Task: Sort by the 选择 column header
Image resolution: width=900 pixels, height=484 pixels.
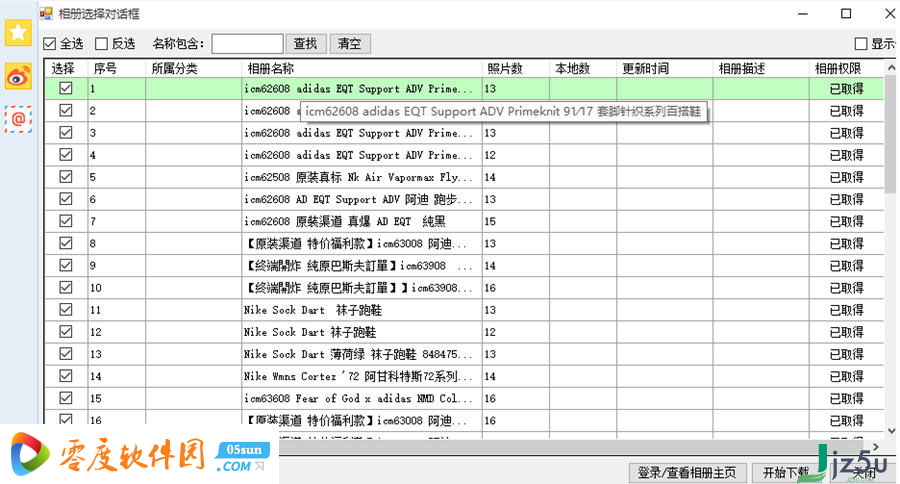Action: click(66, 68)
